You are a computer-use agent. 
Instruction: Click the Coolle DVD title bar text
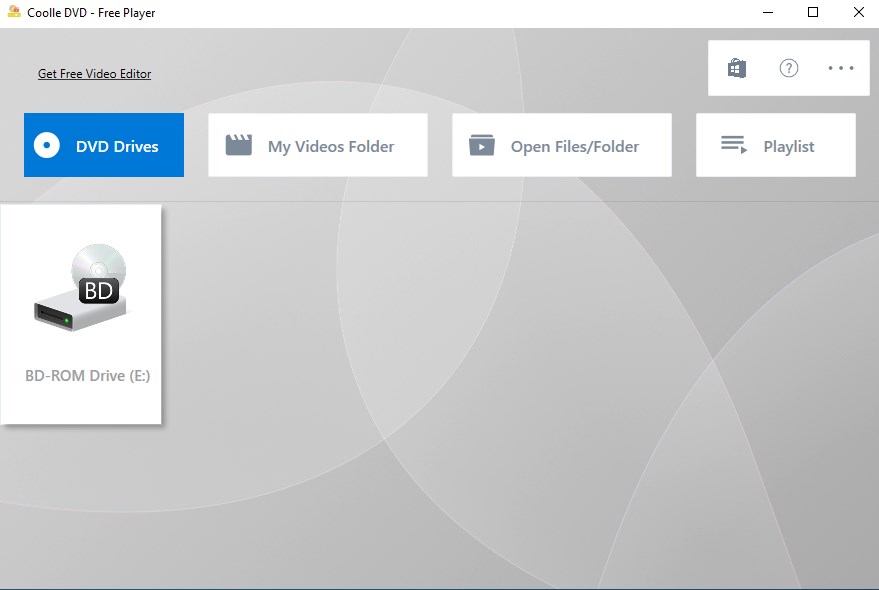point(90,12)
